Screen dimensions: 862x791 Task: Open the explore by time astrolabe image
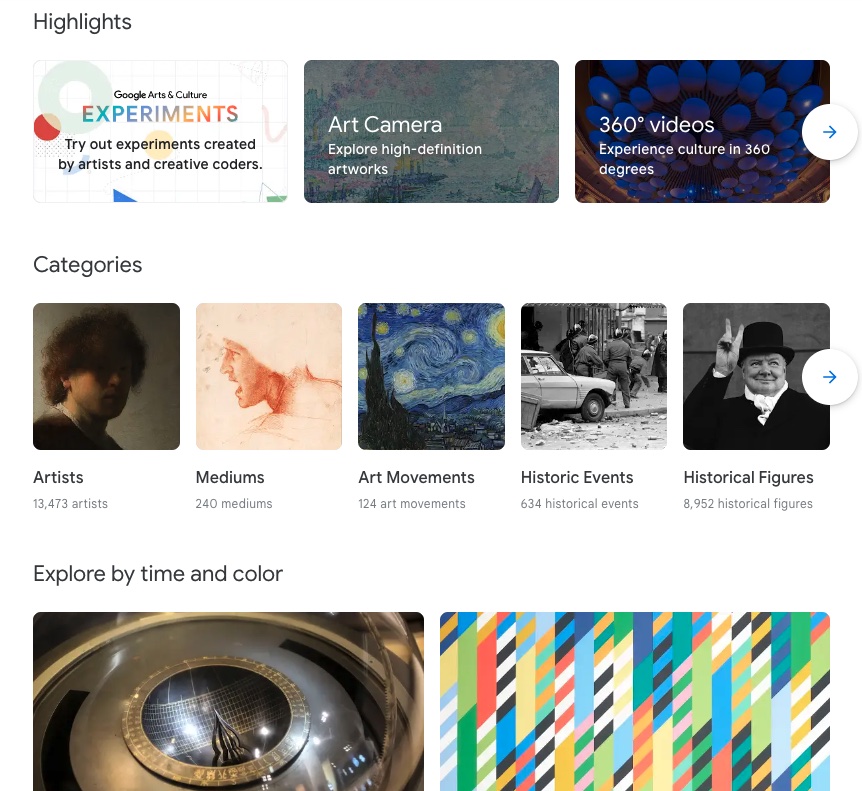pyautogui.click(x=228, y=701)
